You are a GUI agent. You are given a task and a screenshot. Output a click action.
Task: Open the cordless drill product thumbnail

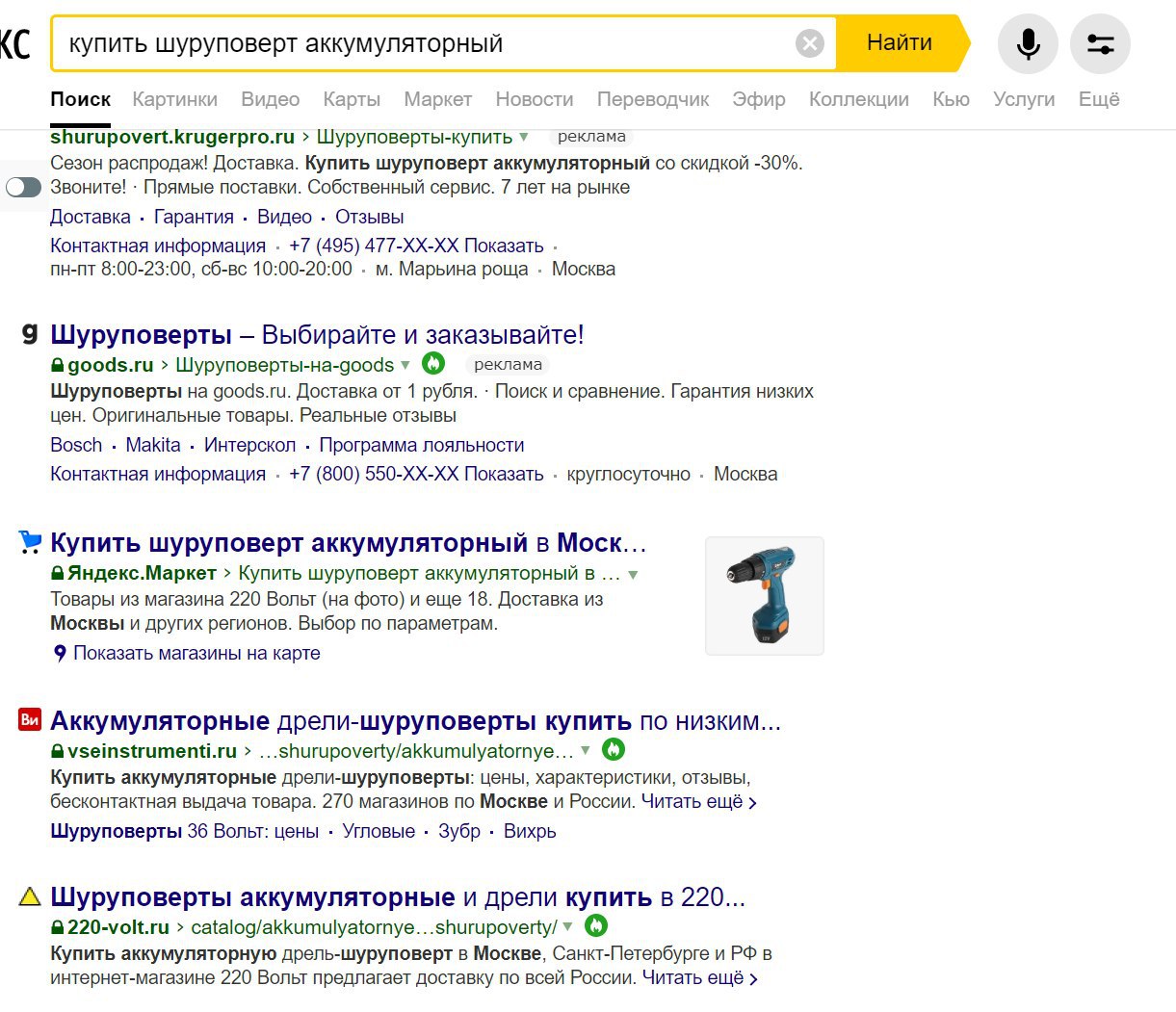765,596
